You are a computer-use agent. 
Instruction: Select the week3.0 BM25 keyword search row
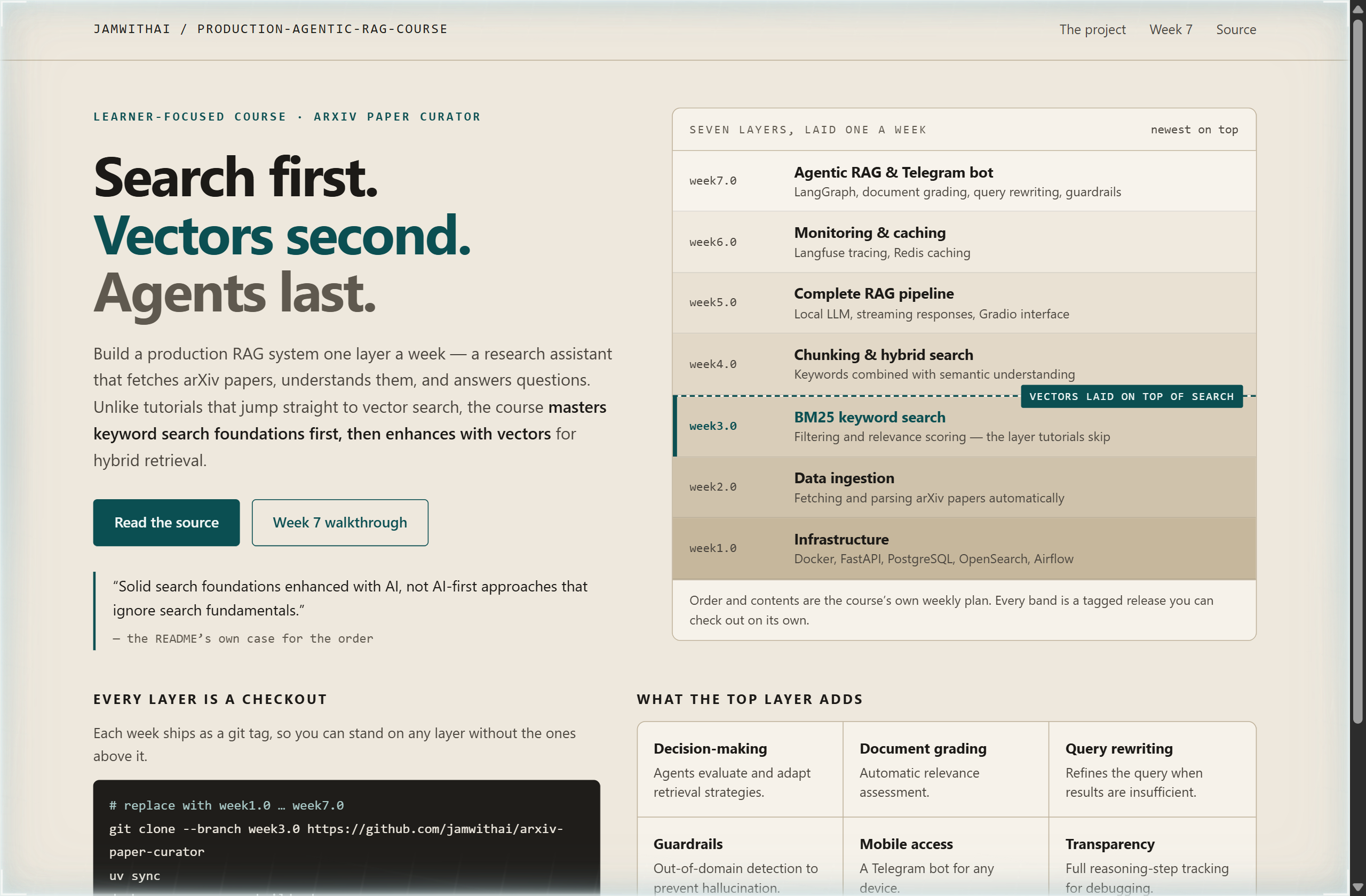(x=964, y=426)
